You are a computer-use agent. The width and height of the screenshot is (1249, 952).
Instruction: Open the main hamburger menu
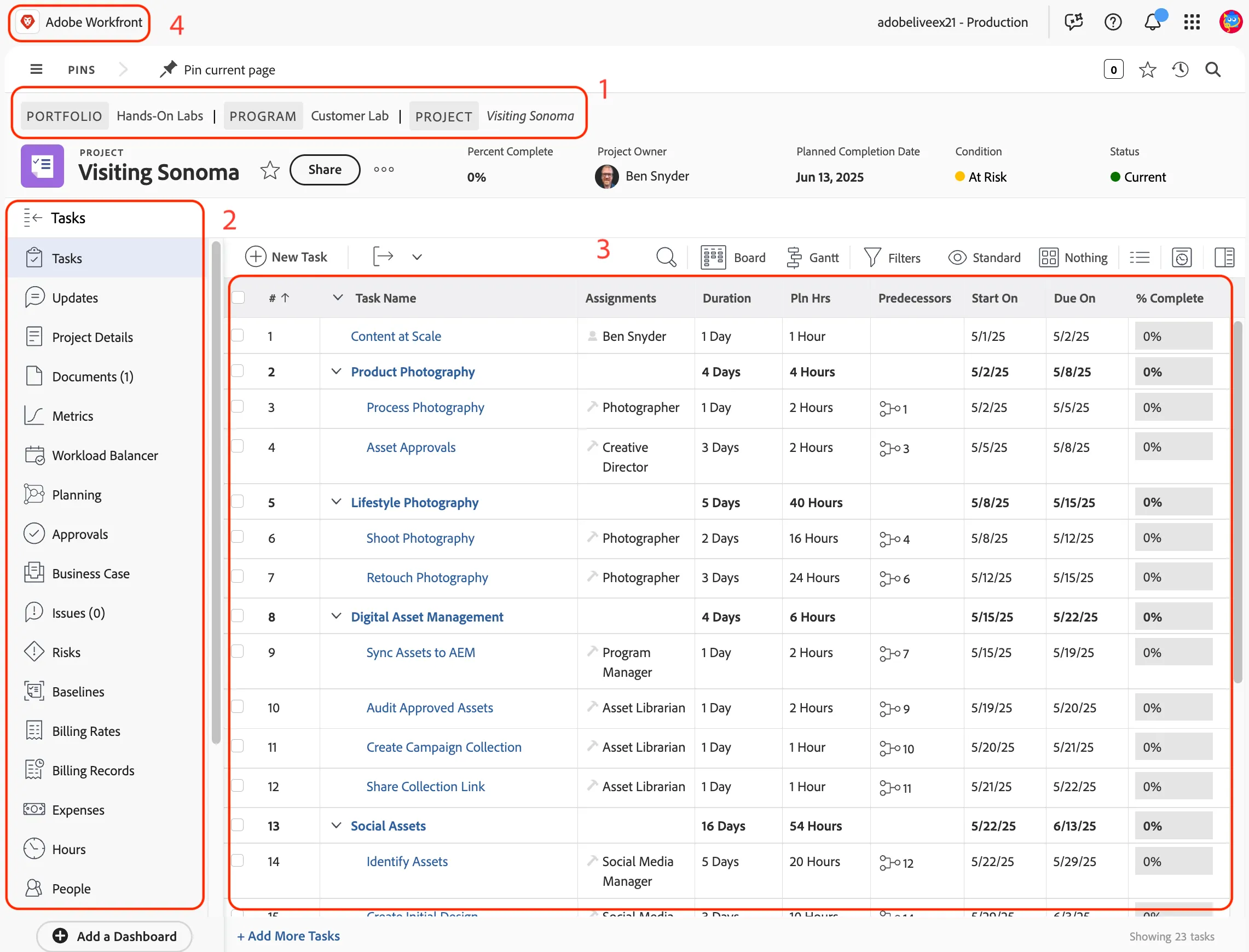(x=36, y=69)
